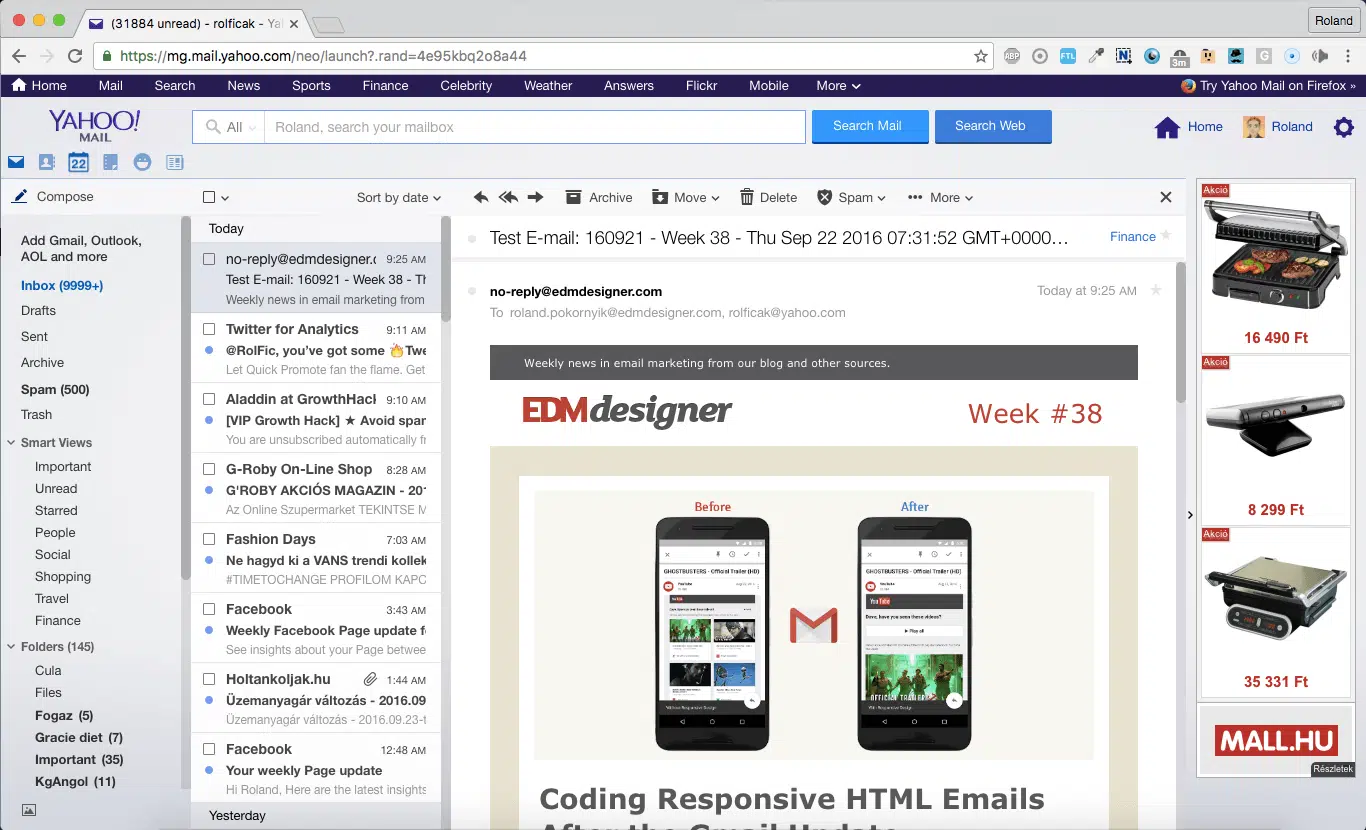Open the More menu in the top navigation
The width and height of the screenshot is (1366, 830).
pyautogui.click(x=838, y=86)
